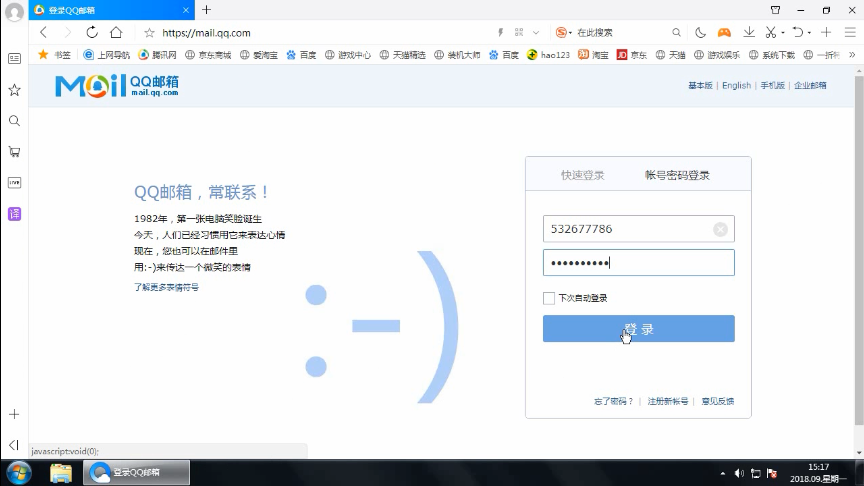Switch to 帐号密码登录 tab
Viewport: 864px width, 486px height.
(x=677, y=175)
